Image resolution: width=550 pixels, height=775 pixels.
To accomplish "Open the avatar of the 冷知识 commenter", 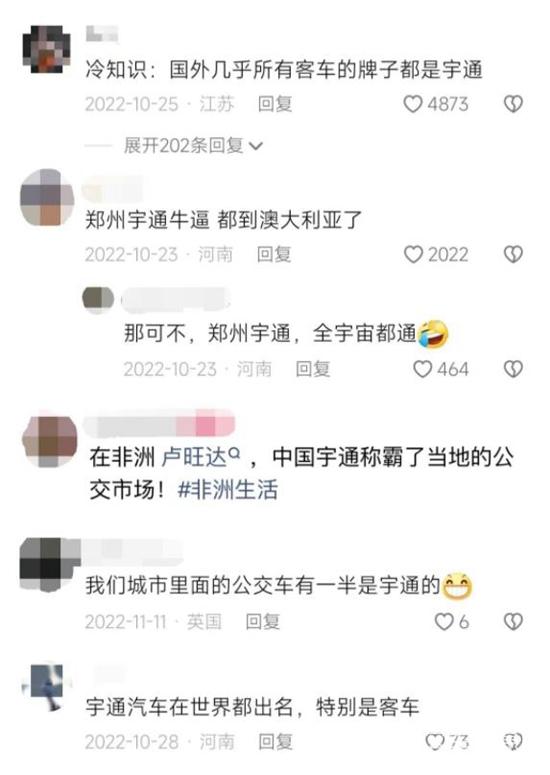I will pos(47,49).
